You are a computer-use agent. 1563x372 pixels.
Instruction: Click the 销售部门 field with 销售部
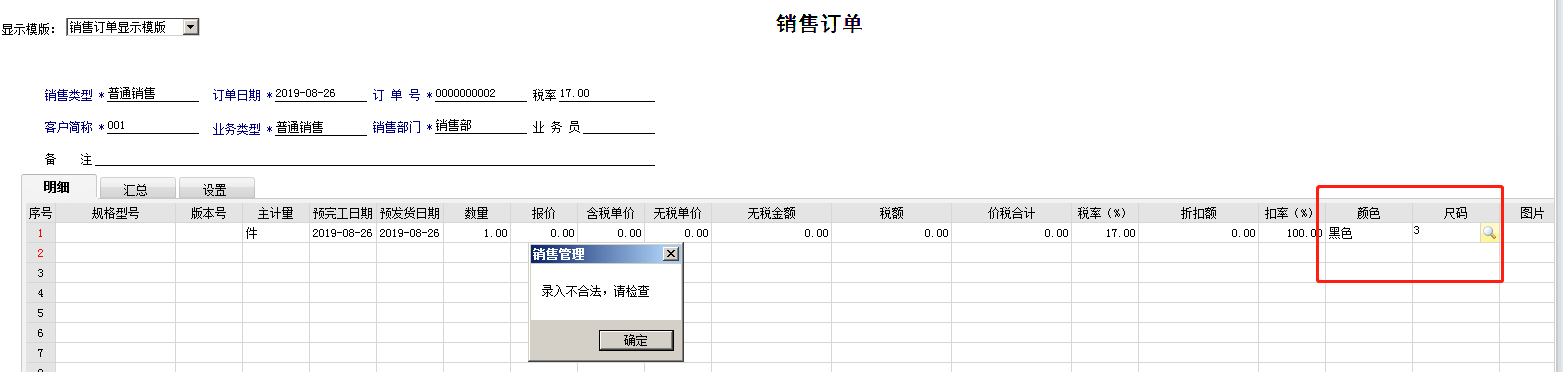pos(480,127)
